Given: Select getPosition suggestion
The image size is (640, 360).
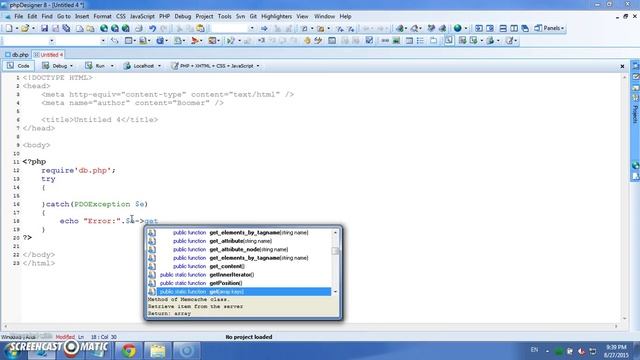Looking at the screenshot, I should coord(244,283).
